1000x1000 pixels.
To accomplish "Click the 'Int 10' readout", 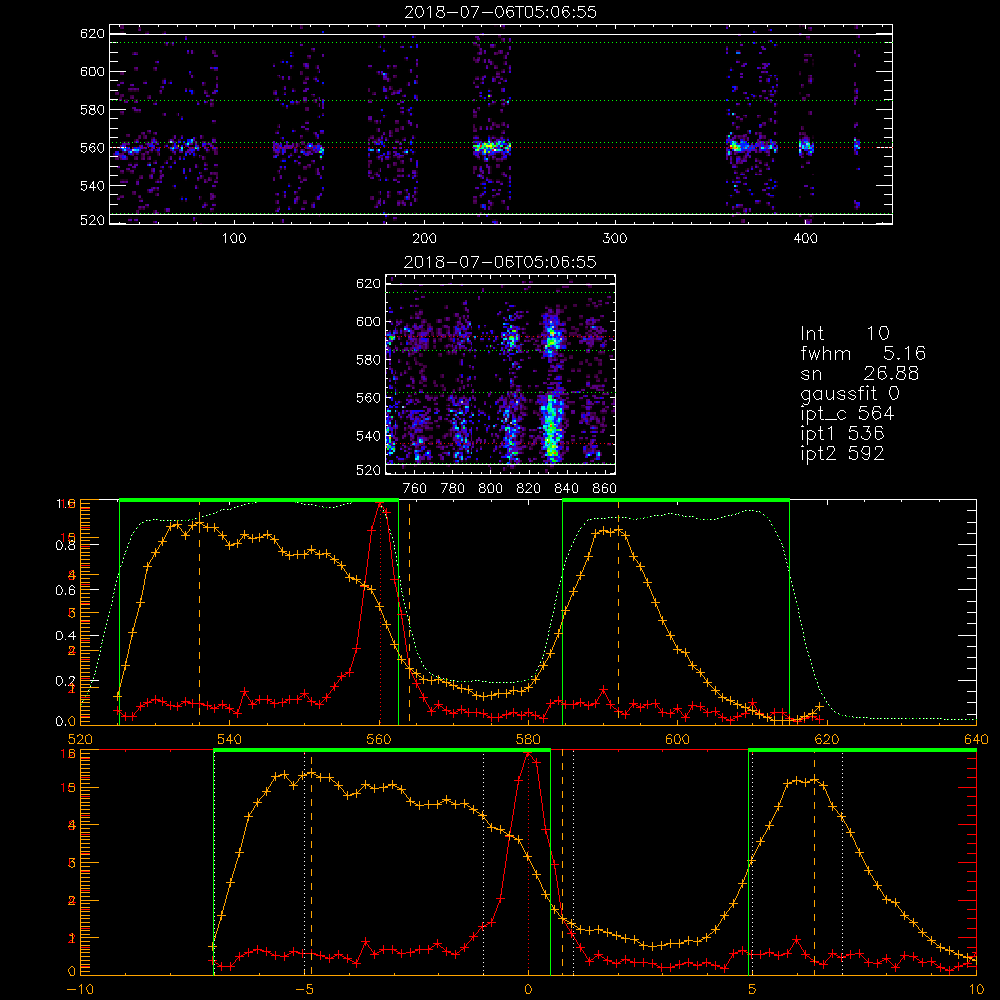I will click(844, 334).
